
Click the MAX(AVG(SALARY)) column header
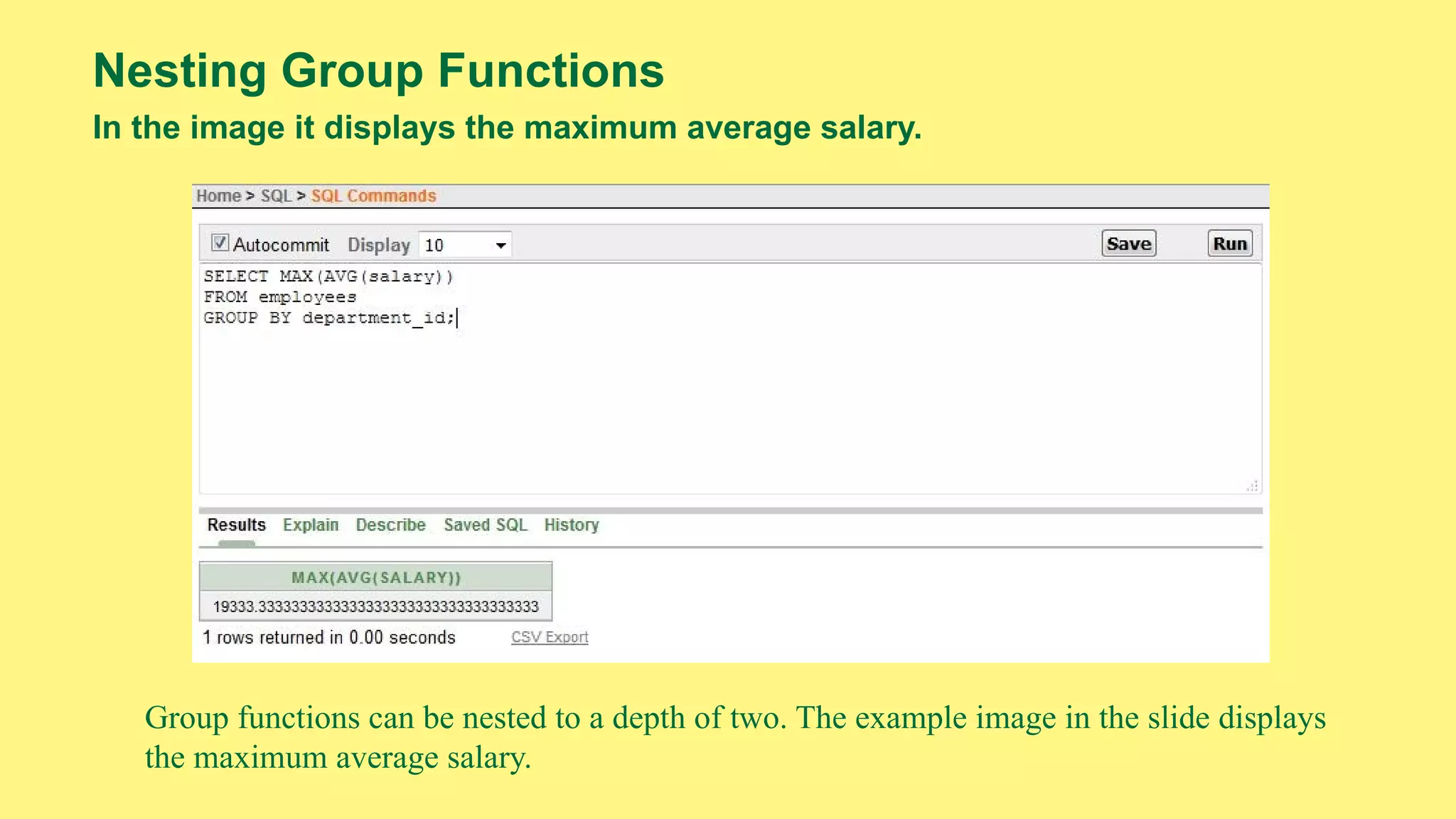click(x=376, y=577)
